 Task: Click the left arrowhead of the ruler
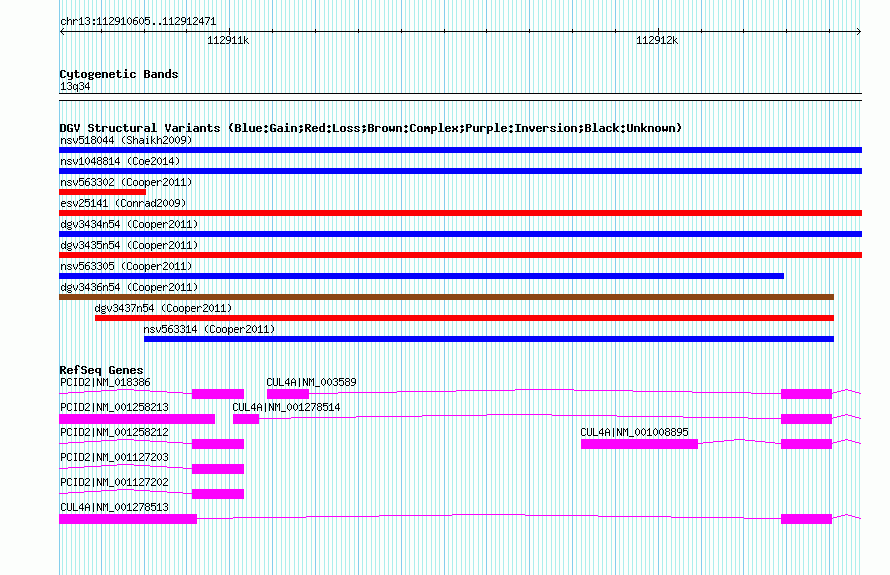click(62, 31)
